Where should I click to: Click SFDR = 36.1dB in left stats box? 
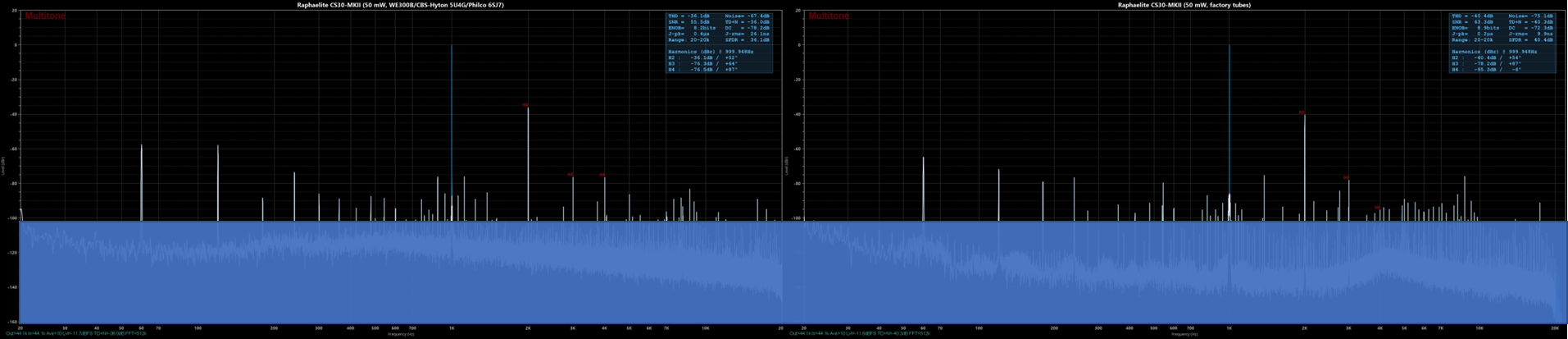[x=748, y=39]
